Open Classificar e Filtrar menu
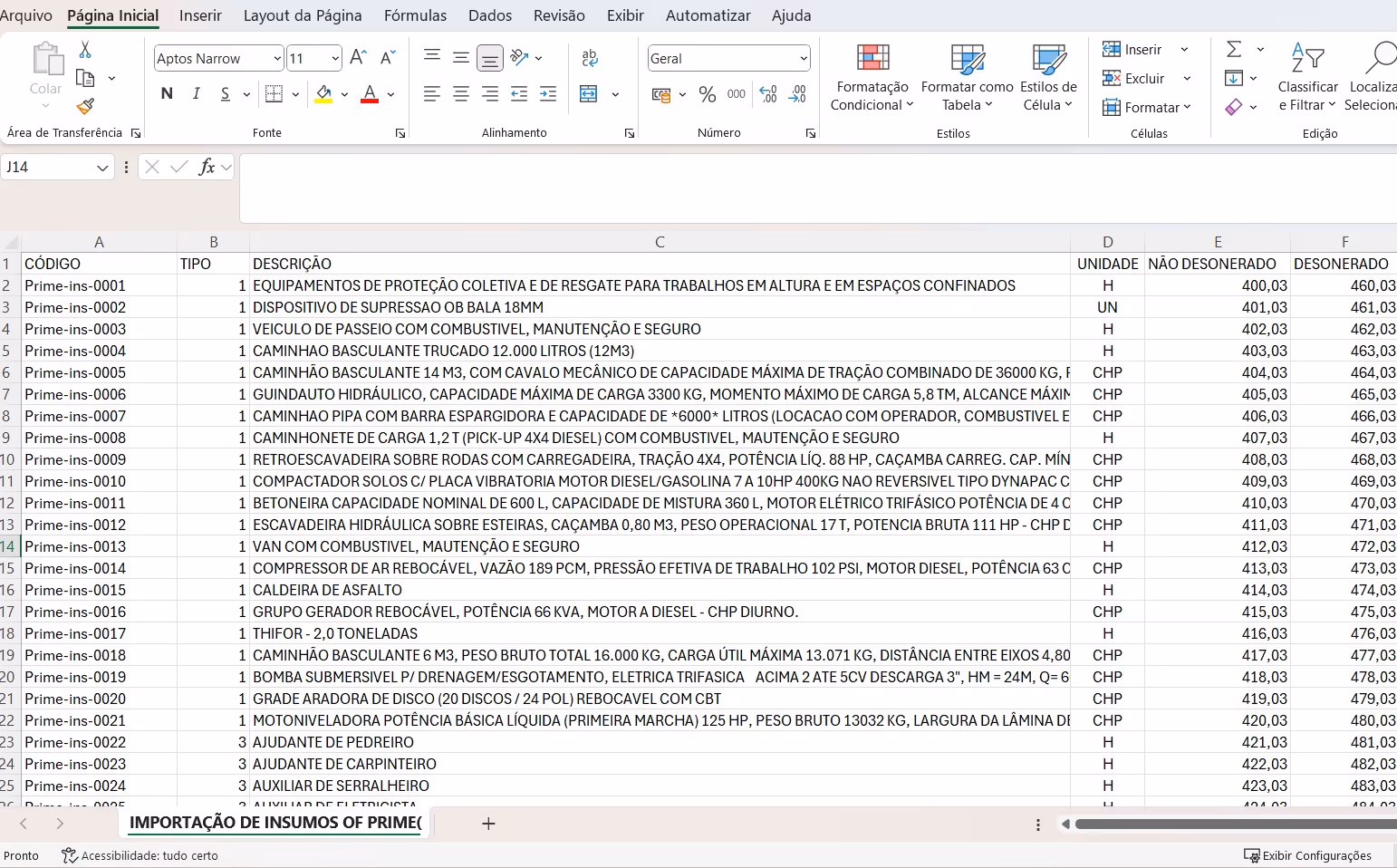The image size is (1397, 868). pyautogui.click(x=1307, y=78)
